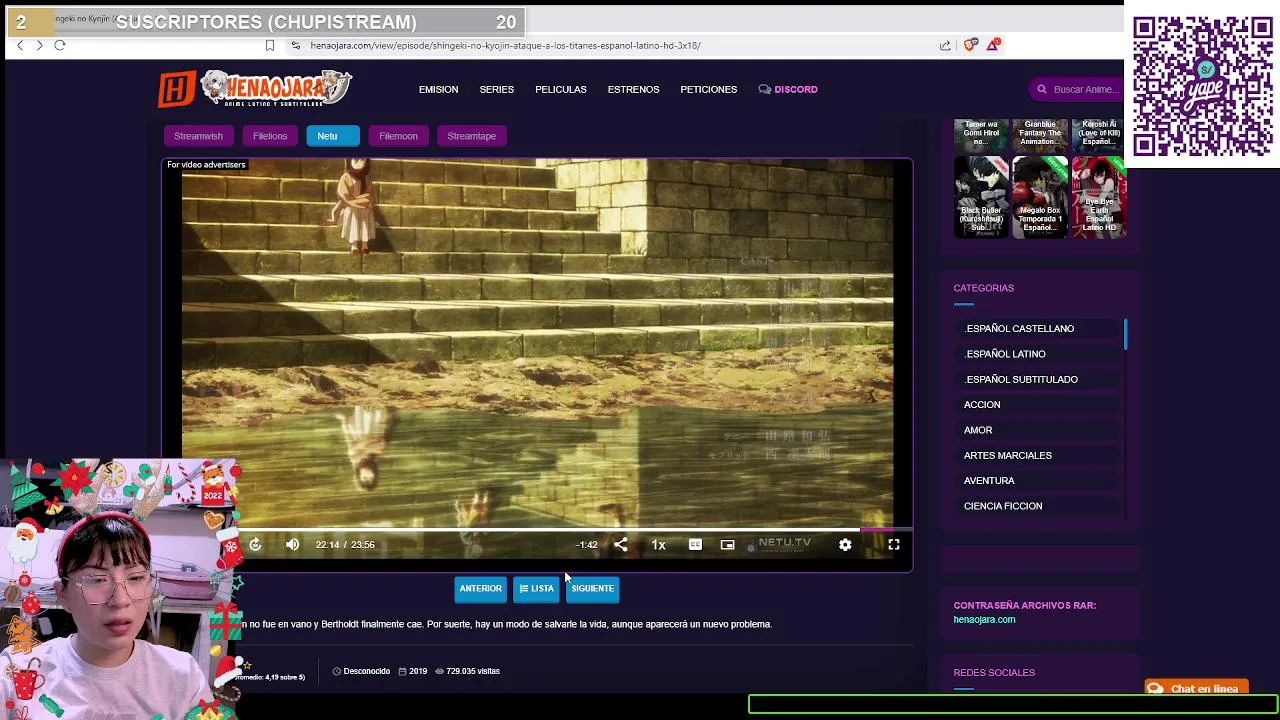Open the PELICULAS menu item

560,89
